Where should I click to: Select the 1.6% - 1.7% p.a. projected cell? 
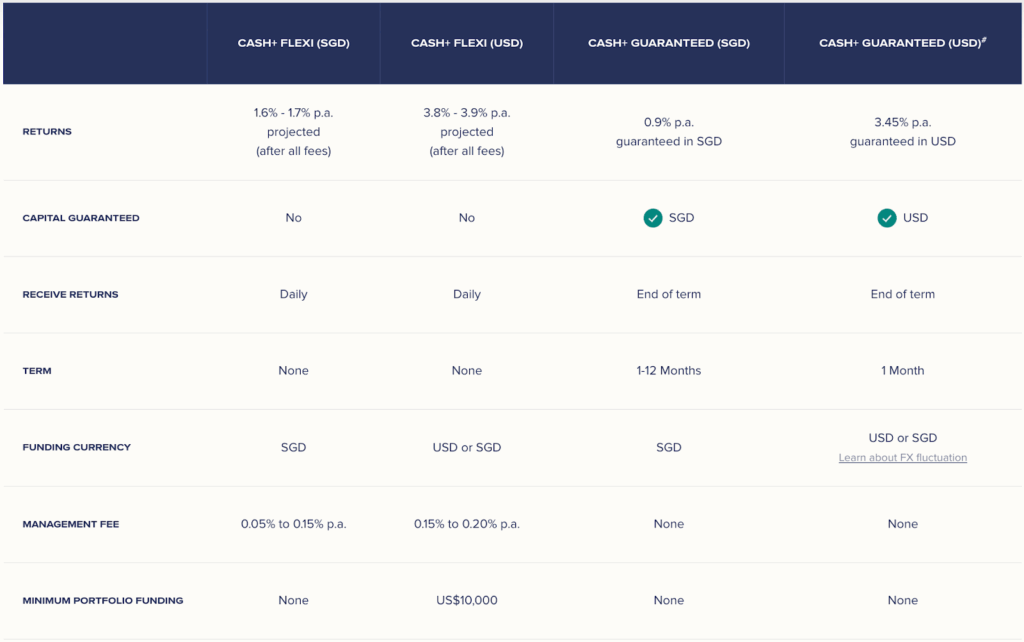[x=293, y=132]
